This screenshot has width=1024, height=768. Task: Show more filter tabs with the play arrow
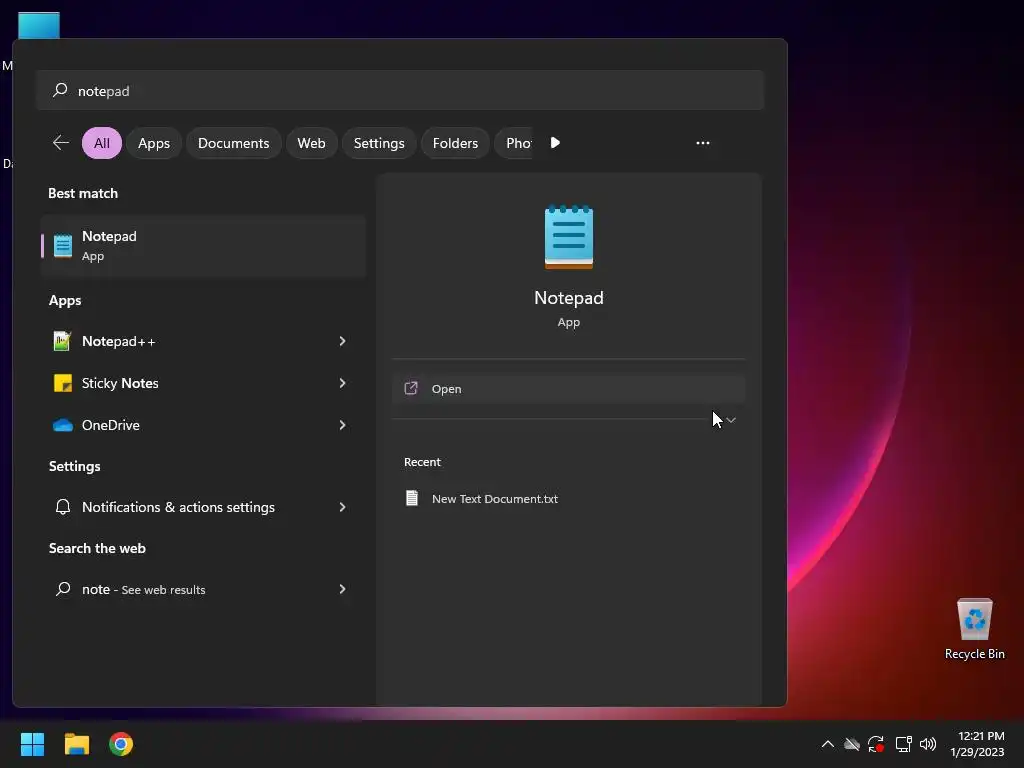tap(555, 143)
